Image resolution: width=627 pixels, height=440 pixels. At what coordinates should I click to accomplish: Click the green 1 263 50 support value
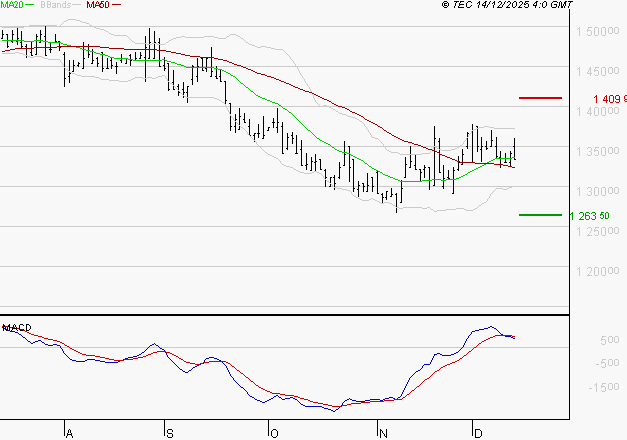tap(589, 216)
